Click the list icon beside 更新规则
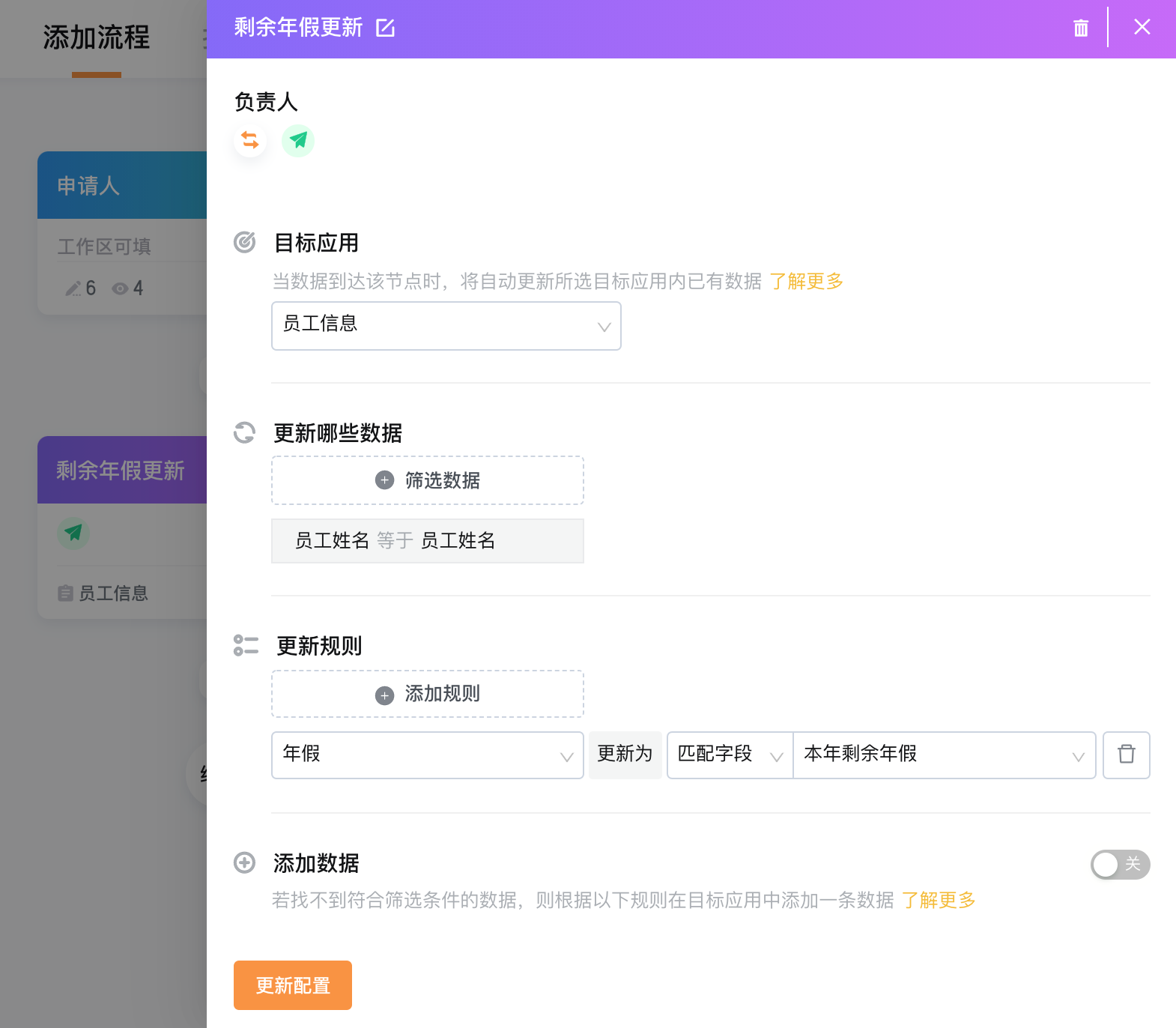Image resolution: width=1176 pixels, height=1028 pixels. coord(246,645)
